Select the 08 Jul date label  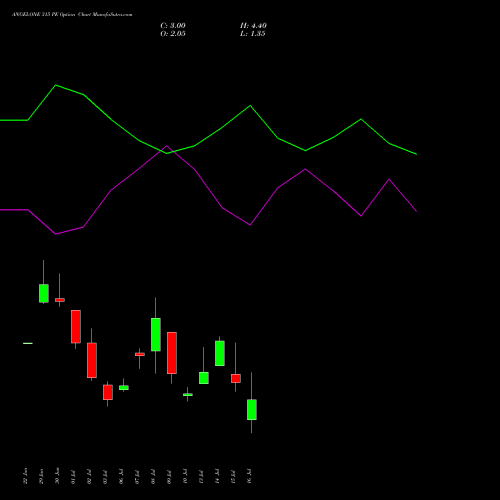pos(153,477)
